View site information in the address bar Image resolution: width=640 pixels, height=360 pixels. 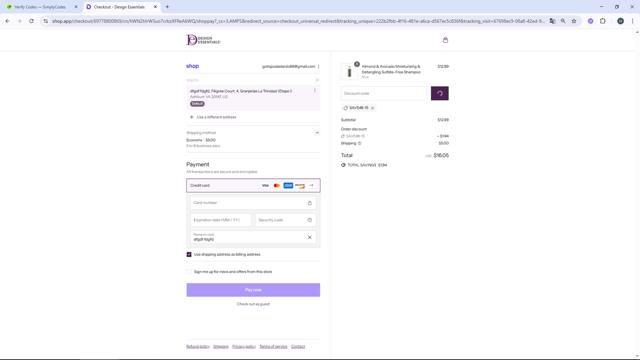[x=46, y=21]
